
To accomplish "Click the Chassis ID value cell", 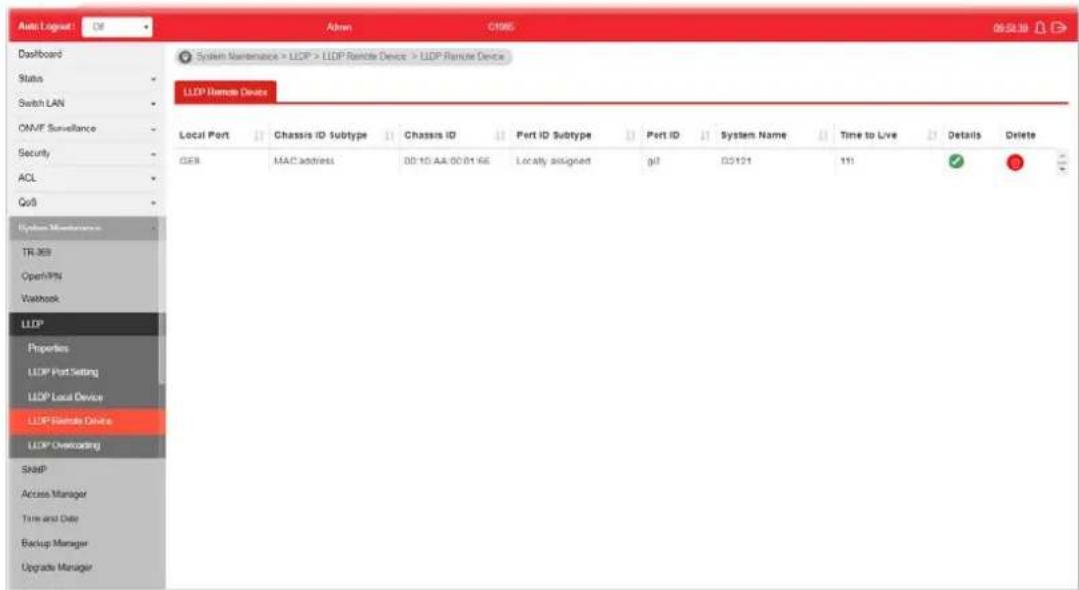I will click(447, 161).
